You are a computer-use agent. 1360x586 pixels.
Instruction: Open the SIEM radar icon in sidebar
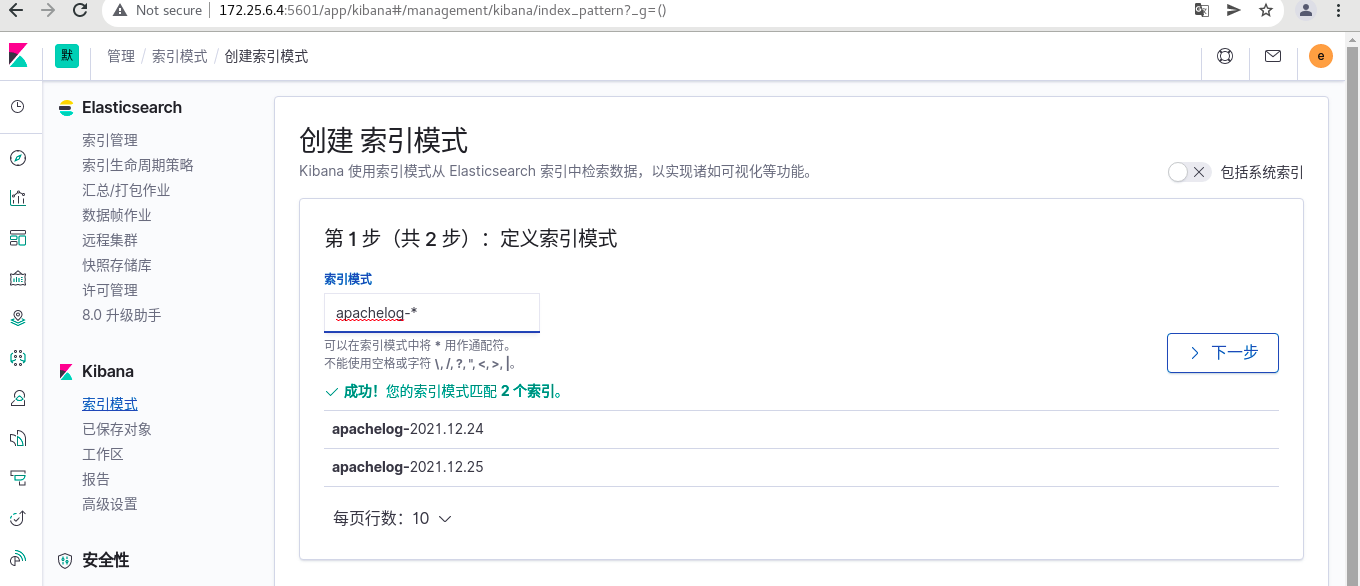(x=18, y=558)
